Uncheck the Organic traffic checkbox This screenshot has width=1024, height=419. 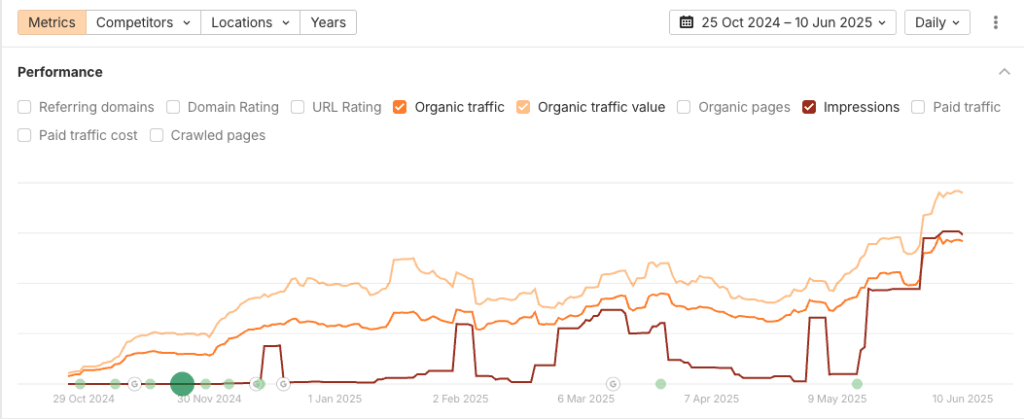point(400,107)
